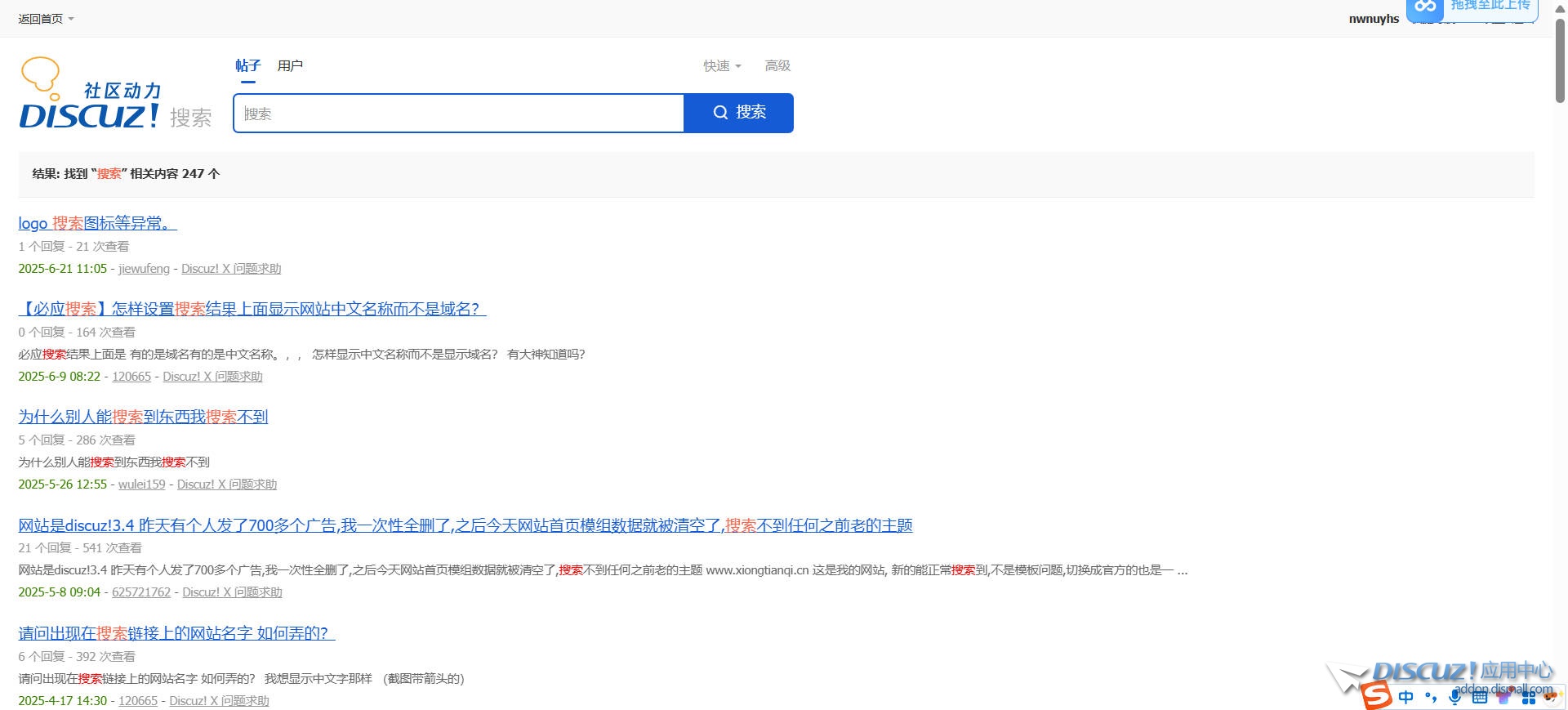Click the vertical page scrollbar thumb
Screen dimensions: 1568x710
click(1560, 61)
